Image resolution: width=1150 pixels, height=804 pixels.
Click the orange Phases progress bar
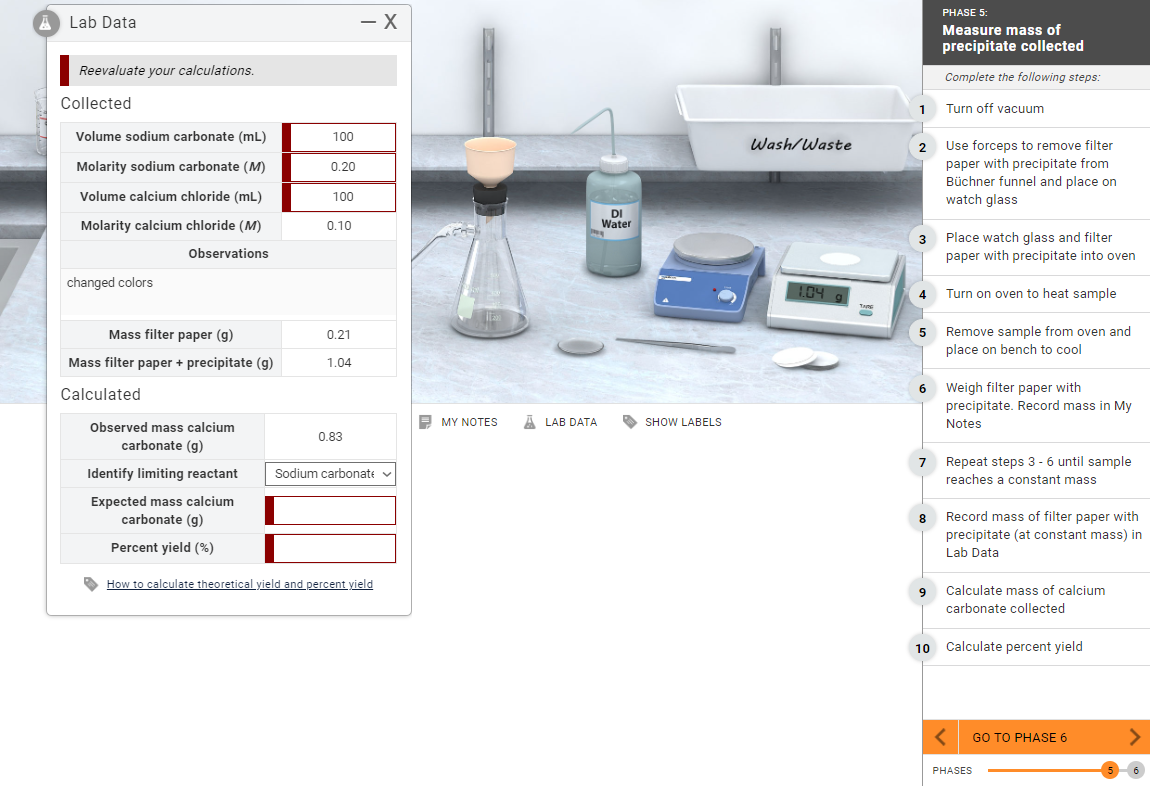coord(1044,770)
